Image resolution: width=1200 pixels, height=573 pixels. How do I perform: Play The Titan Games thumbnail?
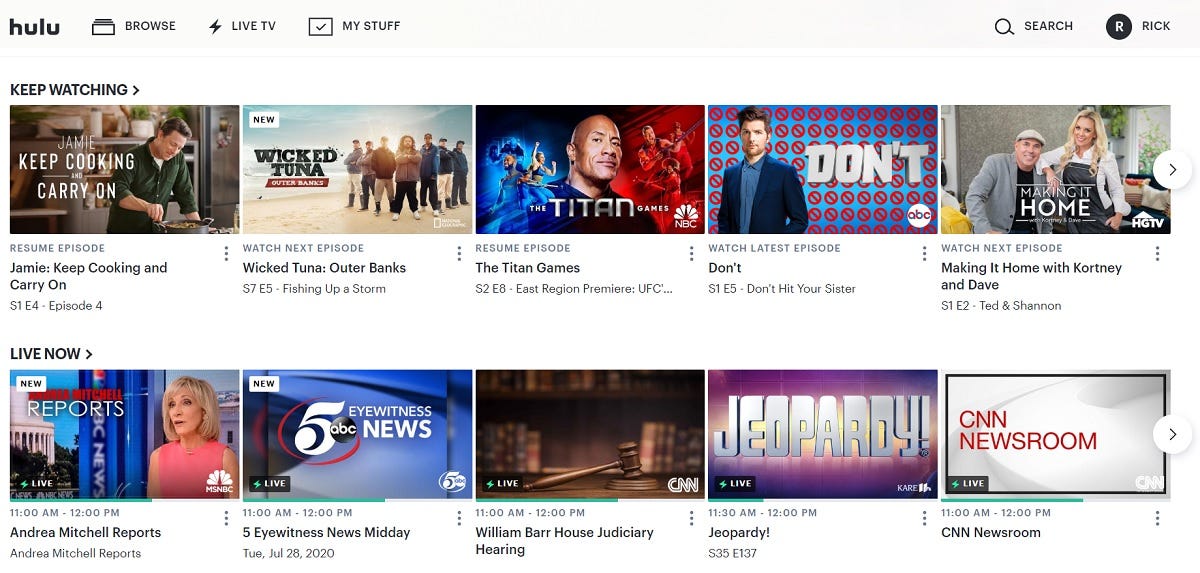(590, 170)
